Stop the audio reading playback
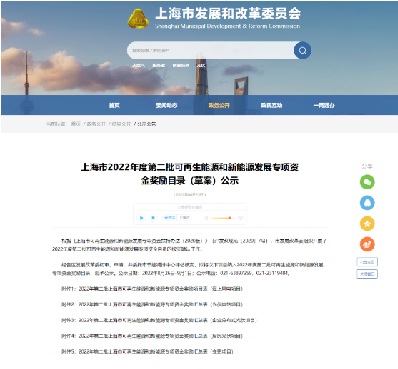398x369 pixels. tap(153, 218)
